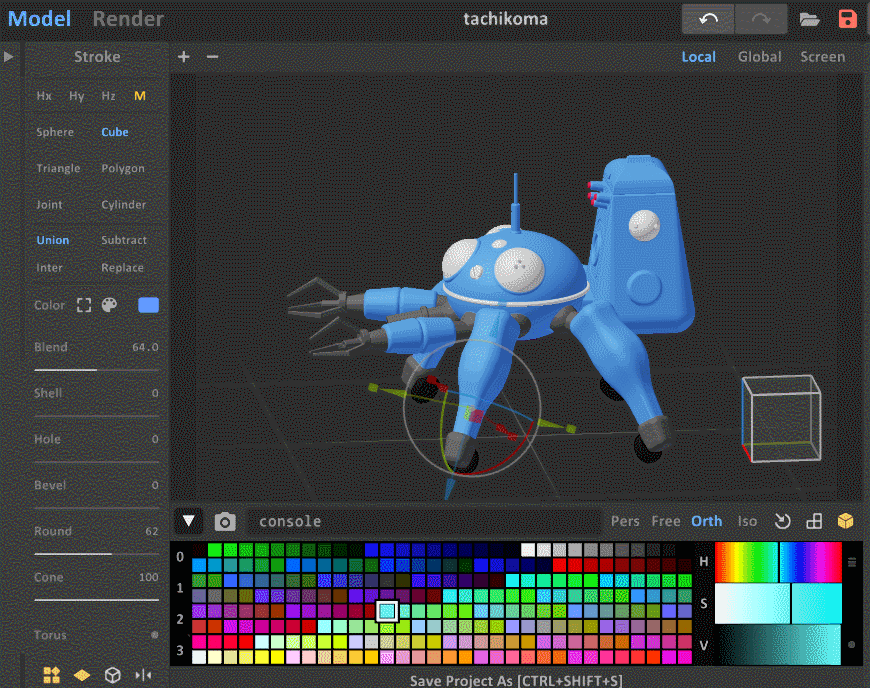This screenshot has width=870, height=688.
Task: Take a snapshot with the camera icon
Action: tap(226, 521)
